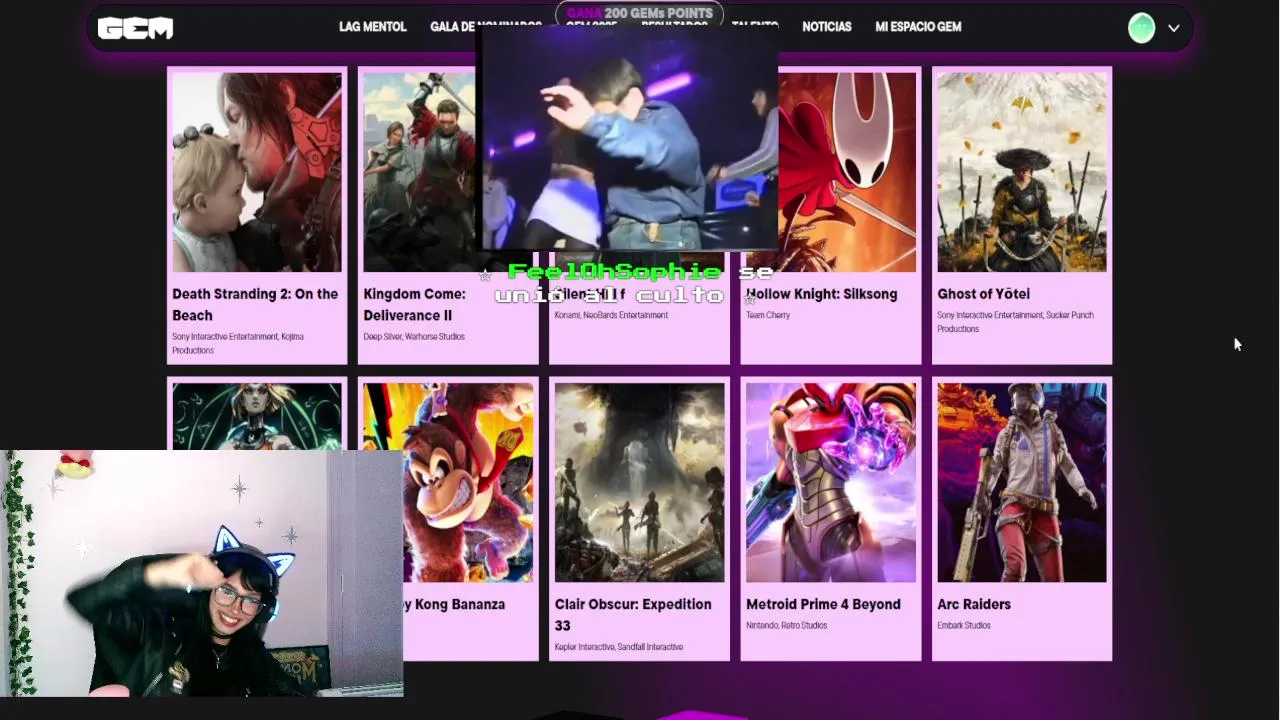Screen dimensions: 1280x720
Task: Select the partially hidden card above the webcam
Action: (257, 415)
